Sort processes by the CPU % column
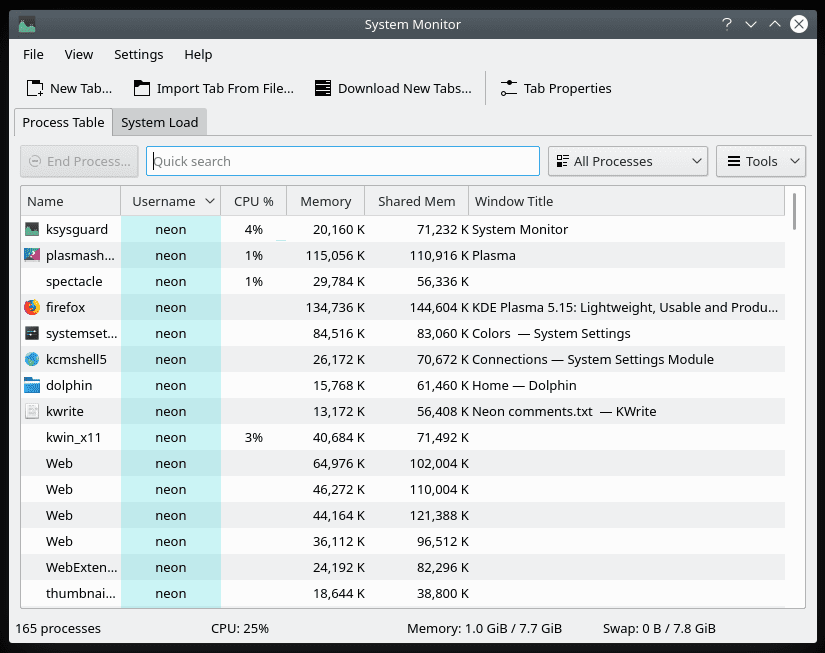The image size is (825, 653). point(253,201)
